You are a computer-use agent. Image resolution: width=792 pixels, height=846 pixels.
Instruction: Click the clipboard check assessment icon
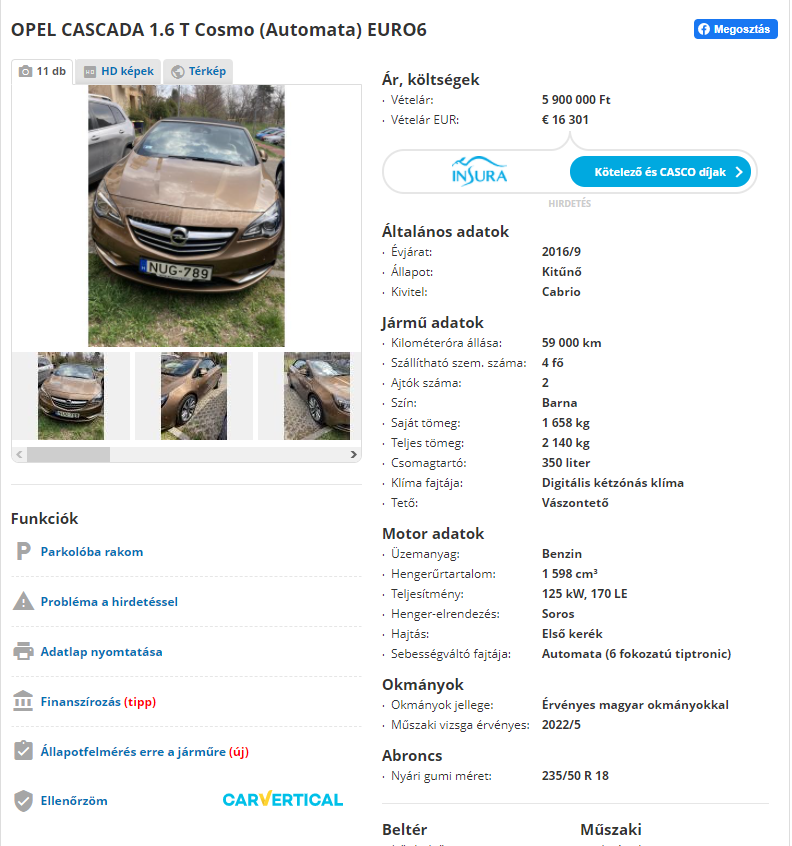tap(23, 751)
